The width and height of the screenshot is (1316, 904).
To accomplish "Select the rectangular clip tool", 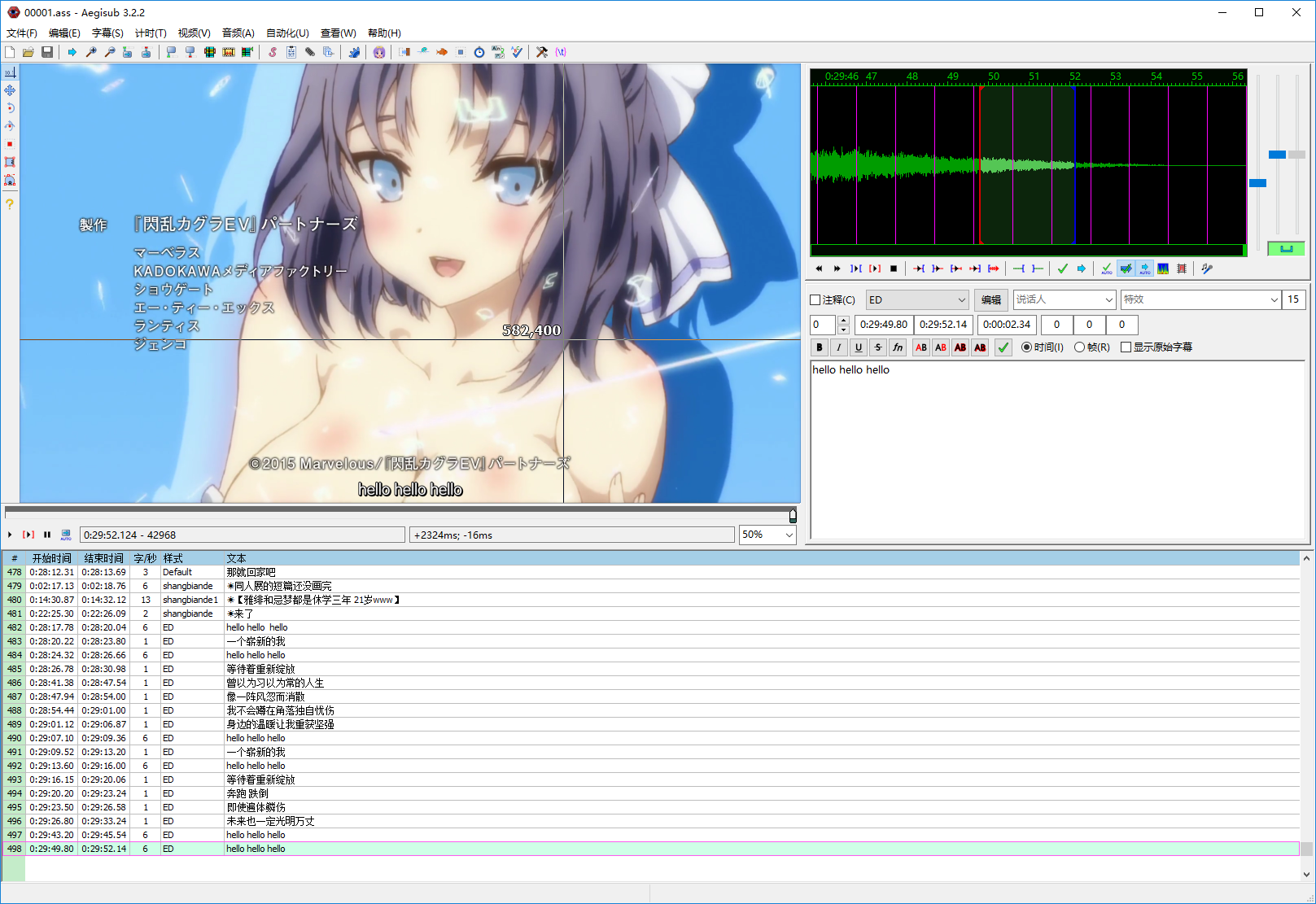I will click(10, 162).
